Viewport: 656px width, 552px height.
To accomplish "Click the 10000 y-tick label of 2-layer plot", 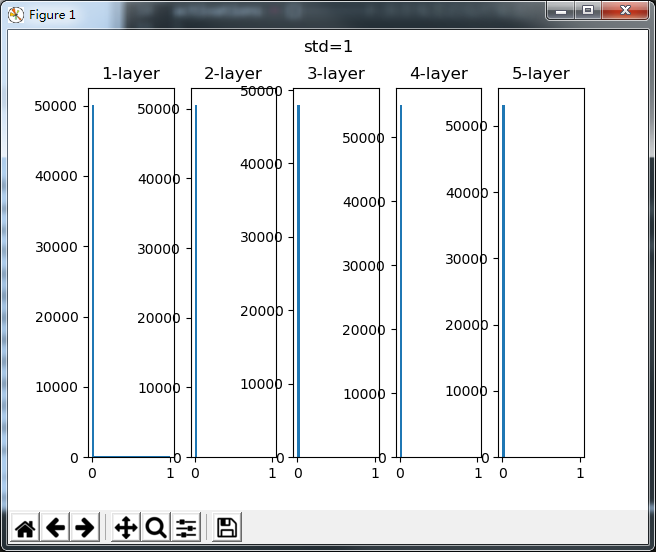I will pos(159,388).
